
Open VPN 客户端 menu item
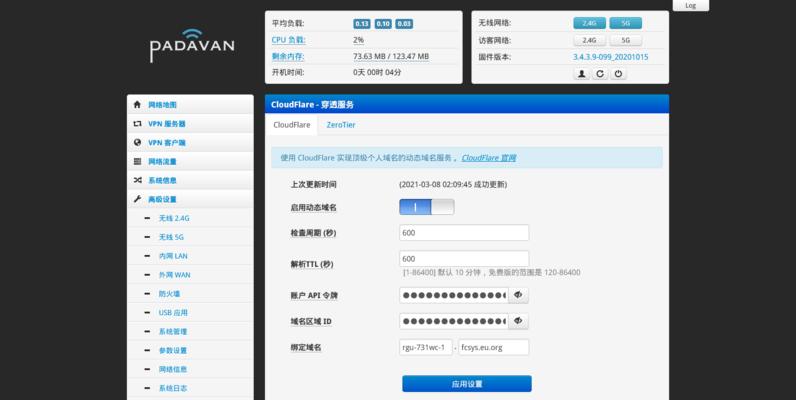coord(190,143)
